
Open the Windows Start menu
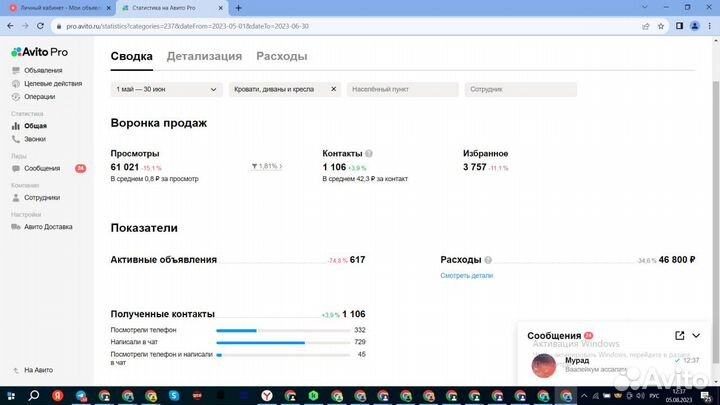tap(11, 396)
